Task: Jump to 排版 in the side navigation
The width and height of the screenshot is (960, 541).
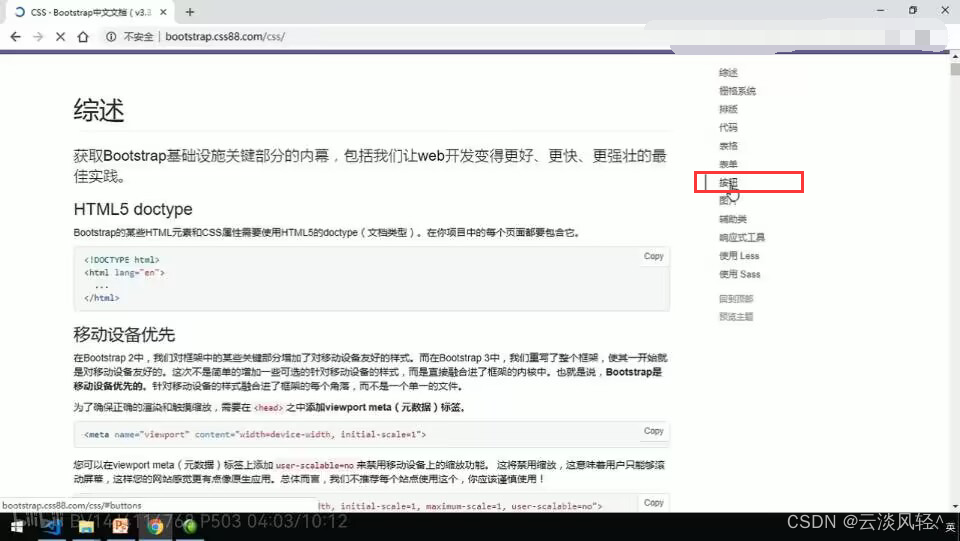Action: point(728,109)
